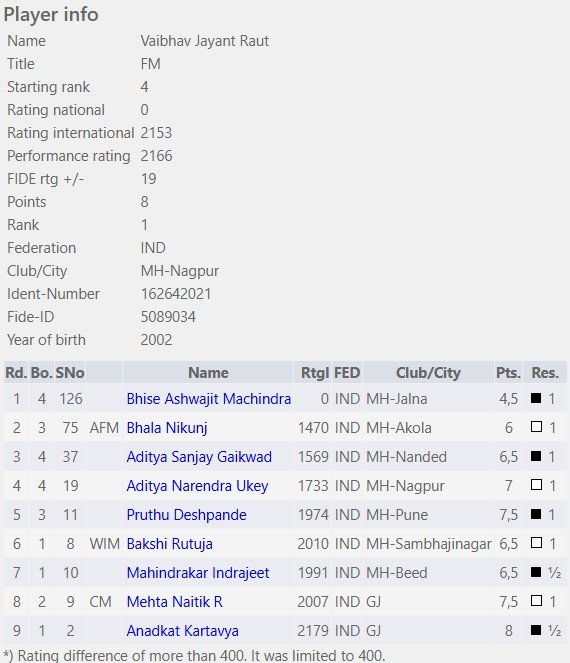Open Aditya Narendra Ukey profile link

(x=197, y=486)
